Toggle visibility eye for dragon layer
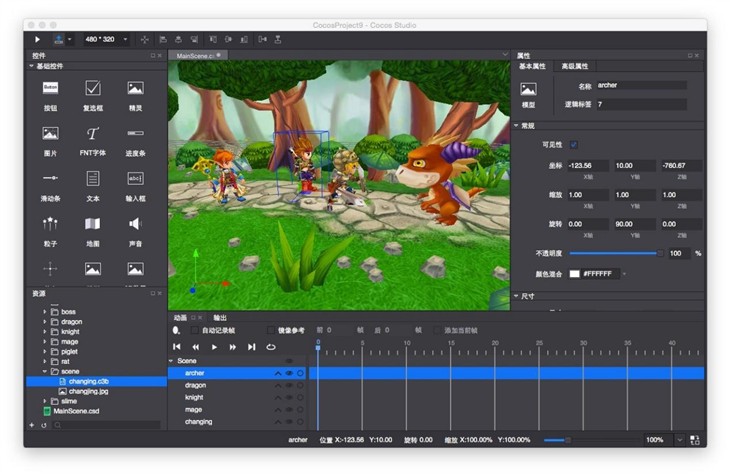This screenshot has width=730, height=475. click(289, 385)
